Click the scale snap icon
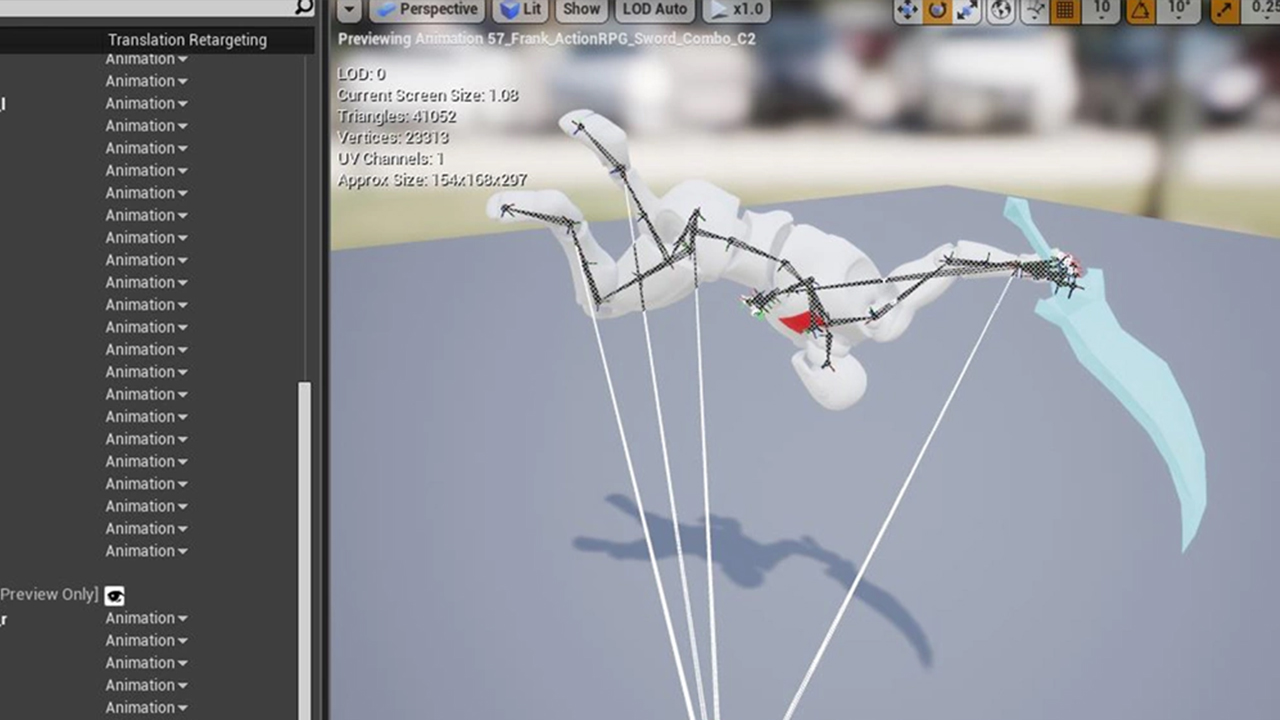 (1225, 10)
